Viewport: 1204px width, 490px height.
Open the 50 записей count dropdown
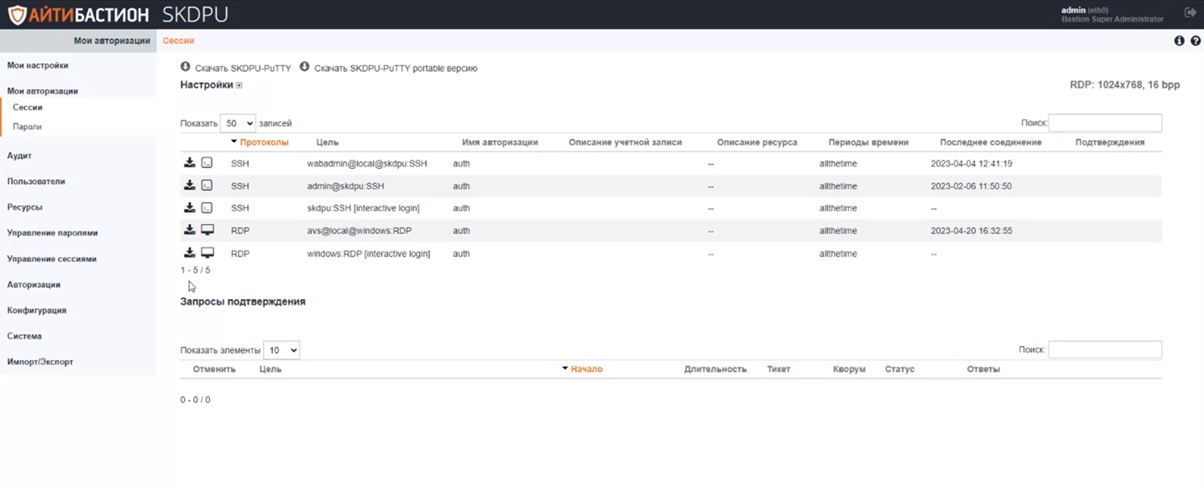[x=238, y=123]
